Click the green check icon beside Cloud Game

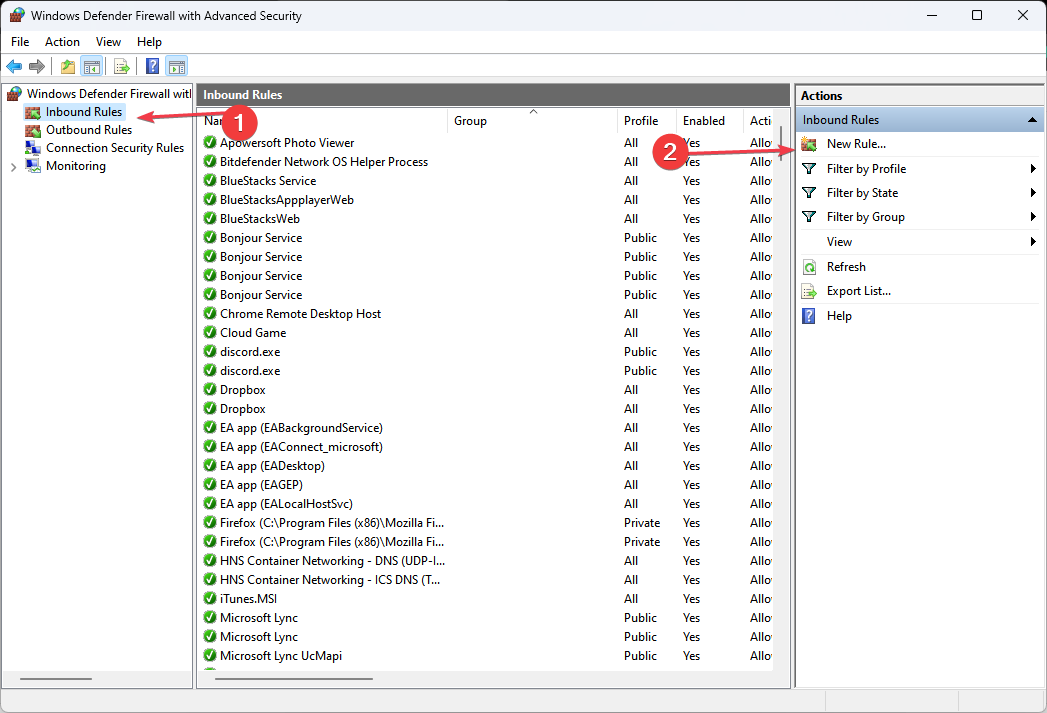click(210, 332)
